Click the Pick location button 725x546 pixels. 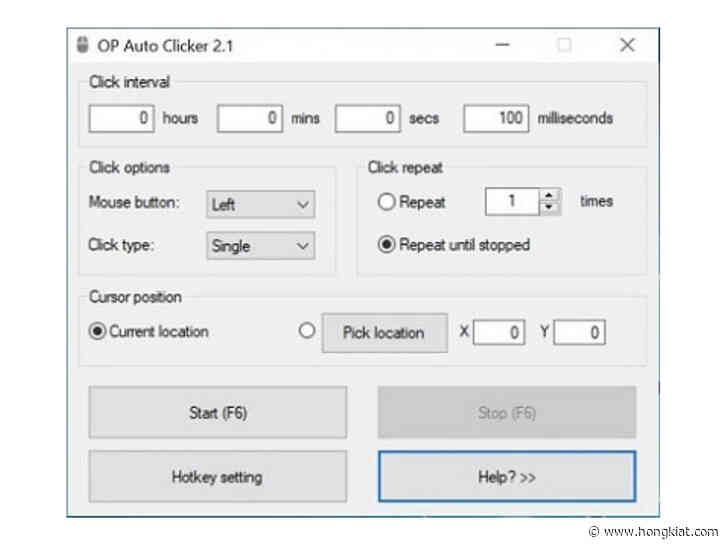coord(385,333)
